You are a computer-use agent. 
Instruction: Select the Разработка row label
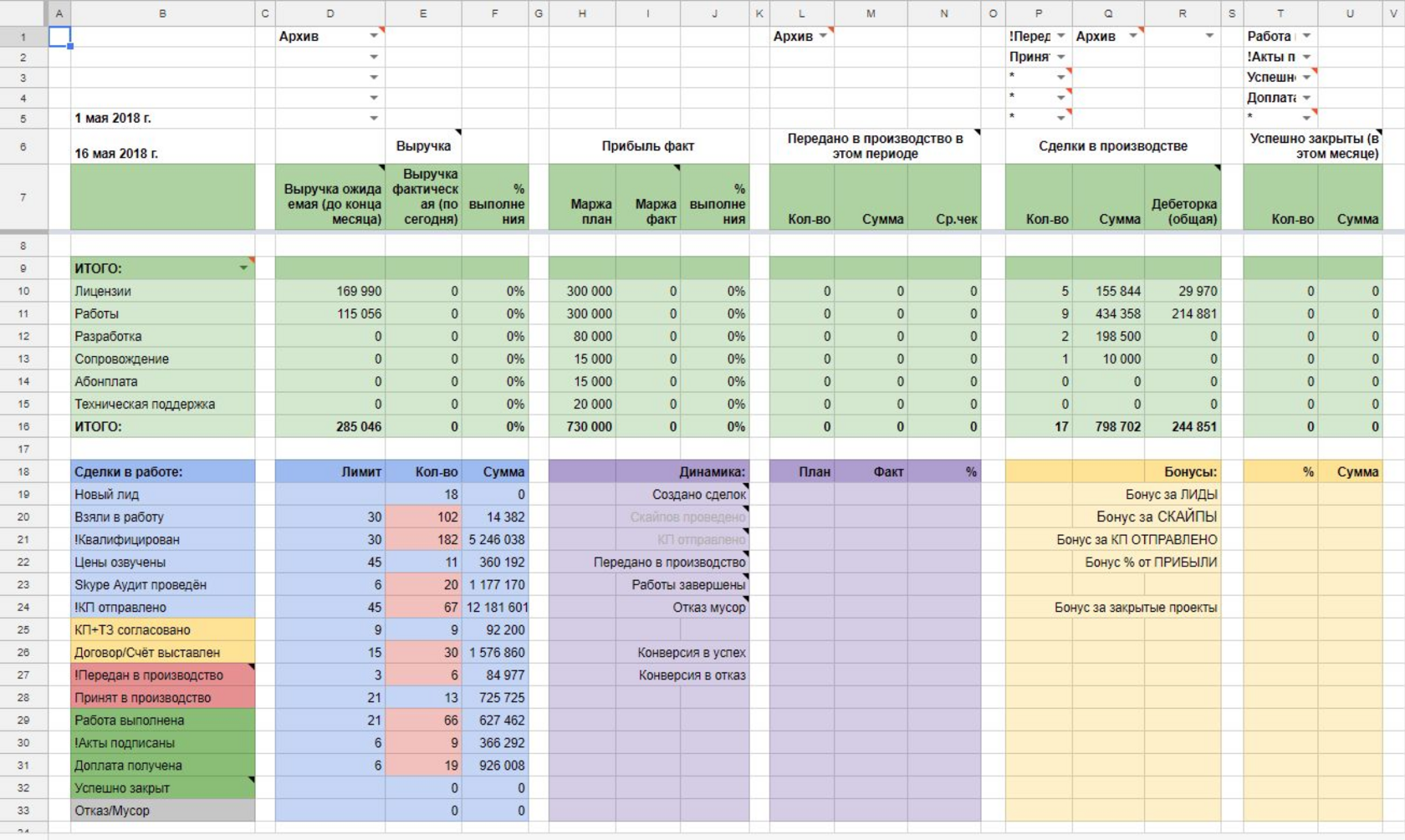click(162, 336)
